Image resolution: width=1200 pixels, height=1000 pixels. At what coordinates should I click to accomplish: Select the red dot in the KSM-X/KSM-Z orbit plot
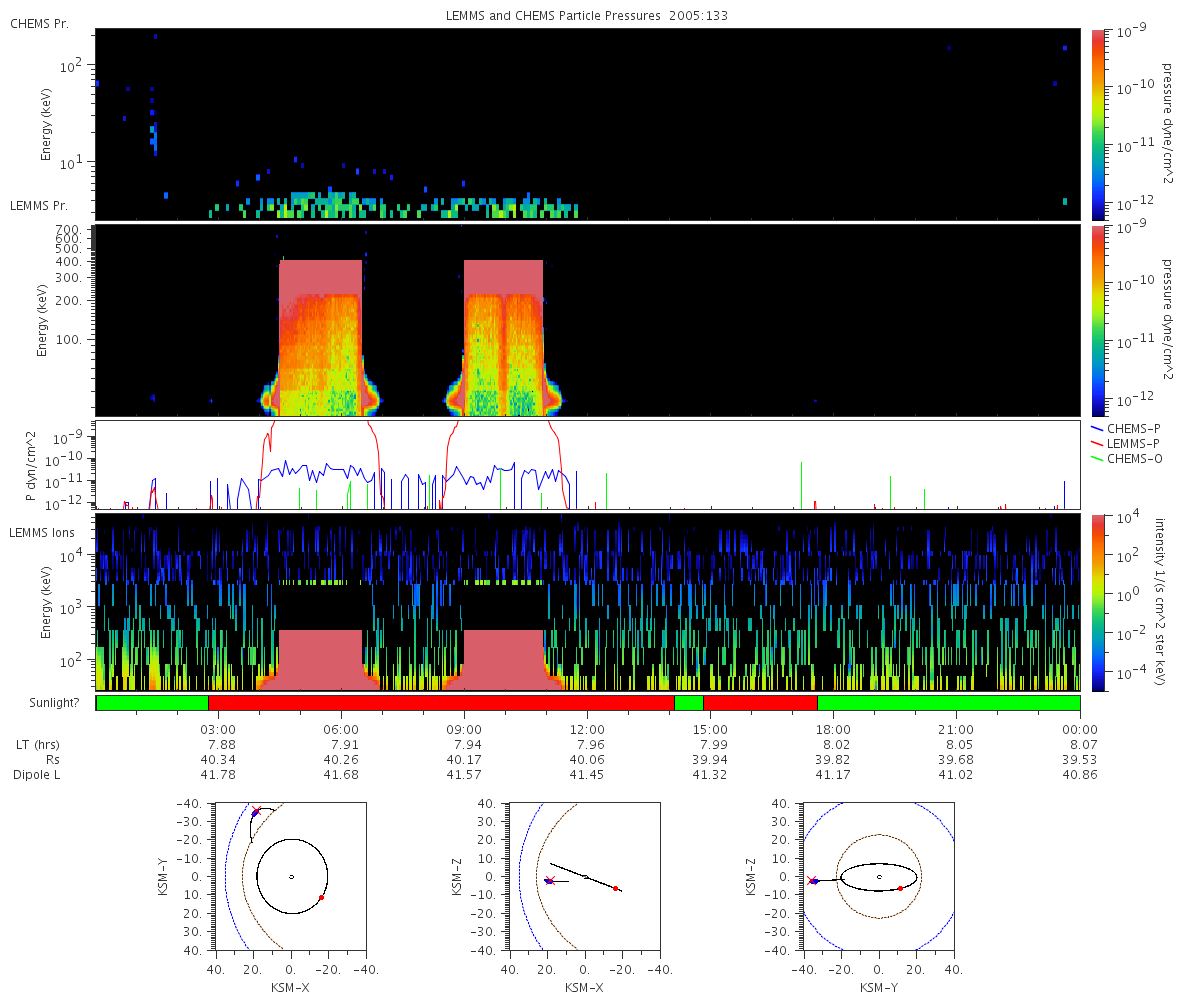click(615, 888)
